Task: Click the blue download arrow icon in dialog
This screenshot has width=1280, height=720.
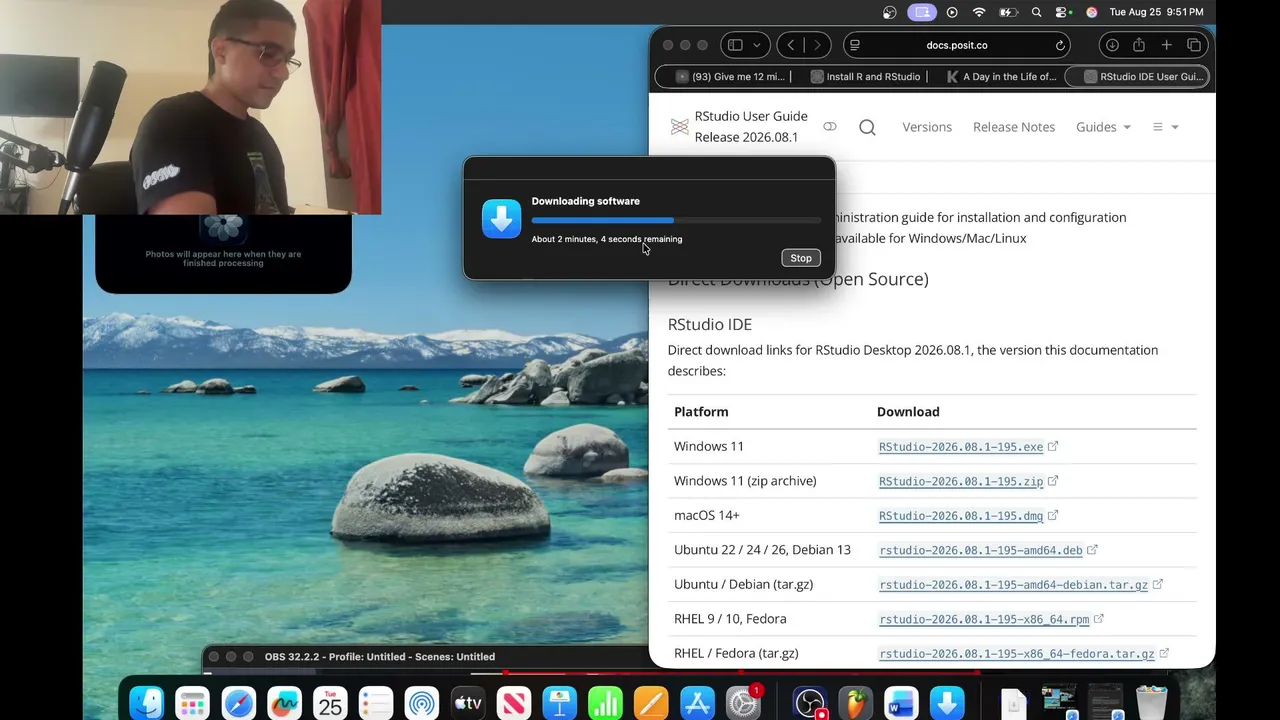Action: click(501, 219)
